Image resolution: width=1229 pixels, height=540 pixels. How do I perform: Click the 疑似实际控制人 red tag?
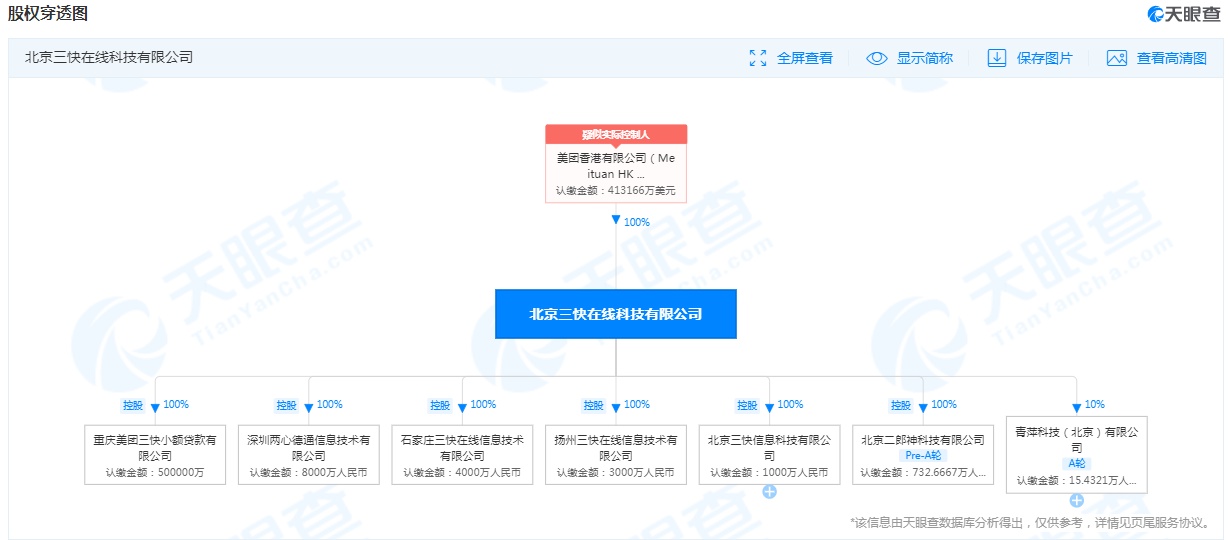coord(616,134)
